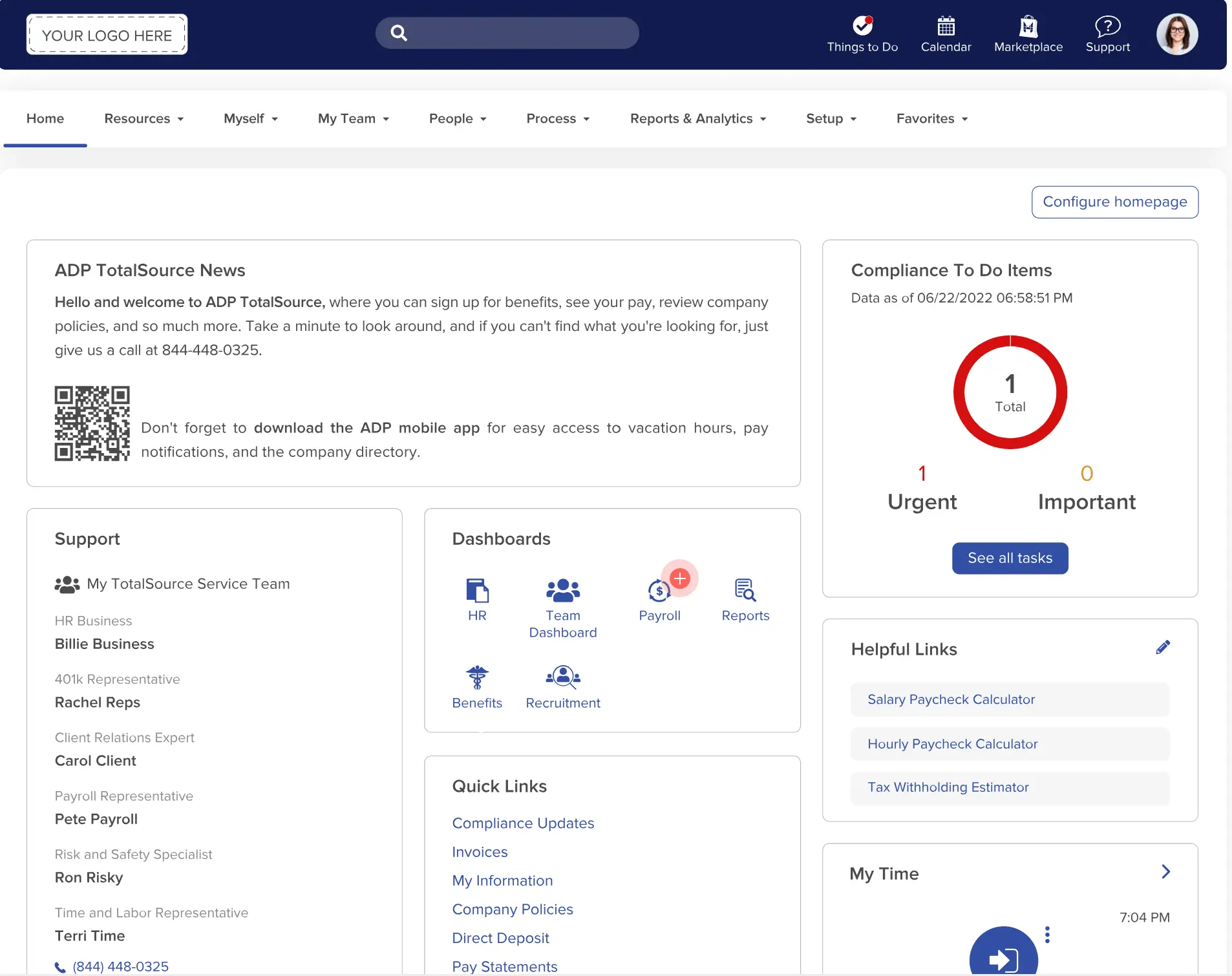Image resolution: width=1232 pixels, height=976 pixels.
Task: Expand the Reports & Analytics menu
Action: (698, 119)
